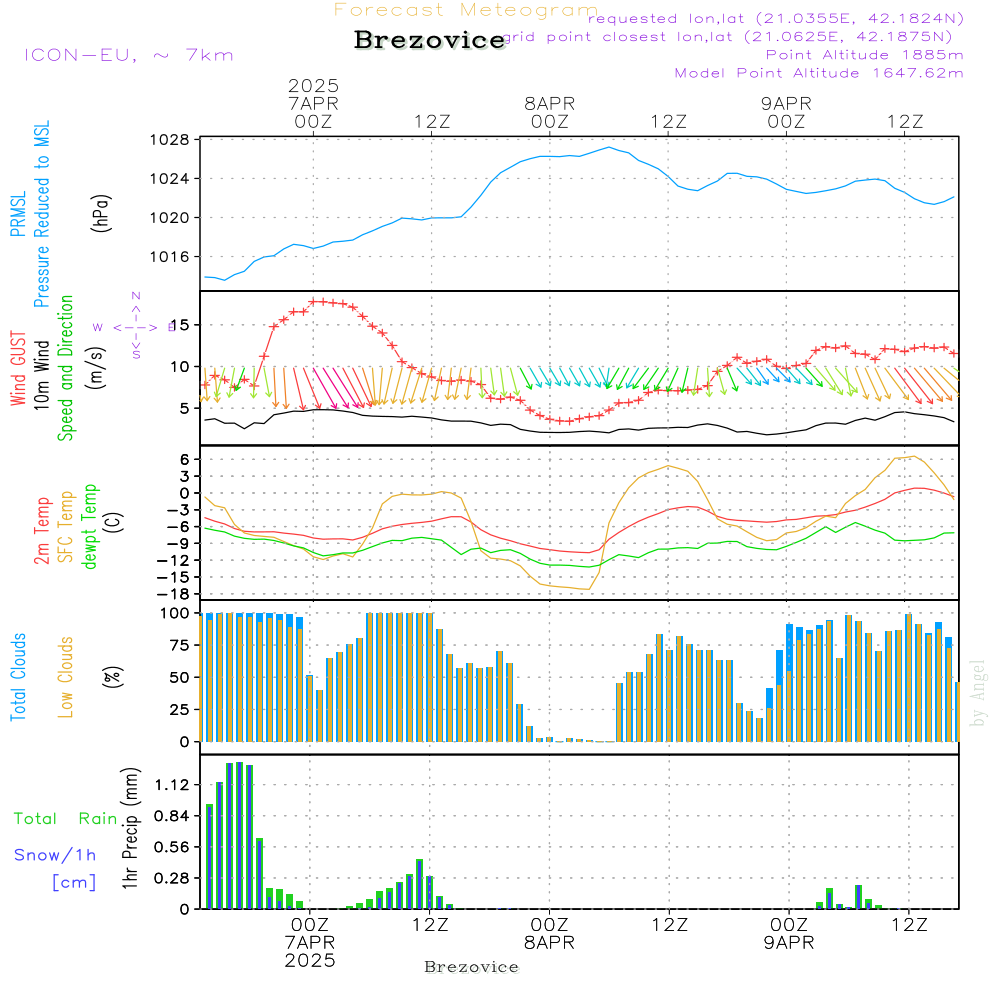Select the "10m Wind" legend label

[x=41, y=374]
